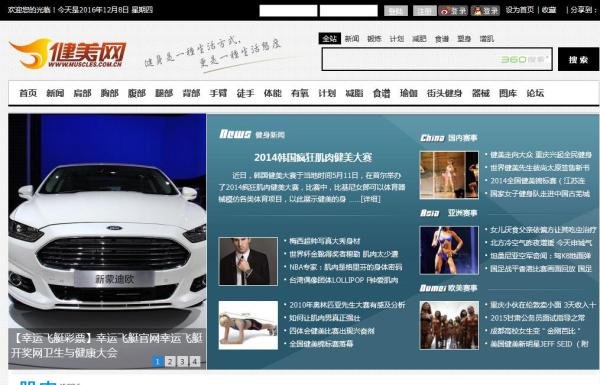Click the gray 注册 button
Viewport: 600px width, 385px height.
424,11
